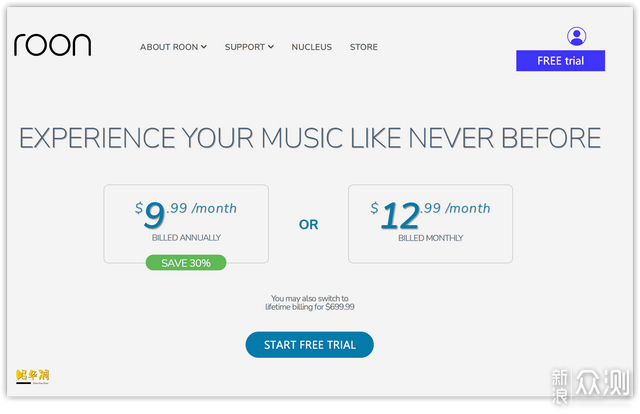Select the $9.99 billed annually plan
640x414 pixels.
pyautogui.click(x=186, y=223)
